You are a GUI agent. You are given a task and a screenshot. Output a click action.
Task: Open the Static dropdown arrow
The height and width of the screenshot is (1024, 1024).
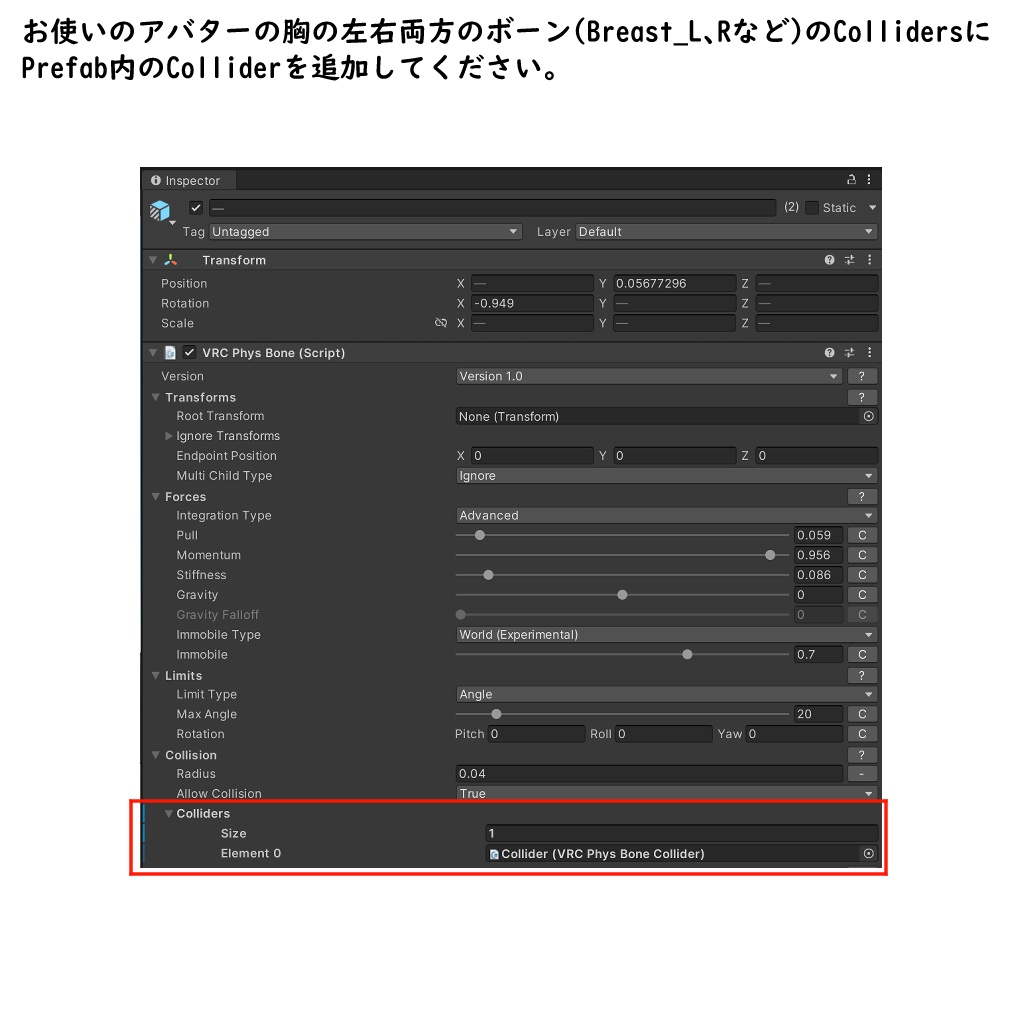coord(872,208)
